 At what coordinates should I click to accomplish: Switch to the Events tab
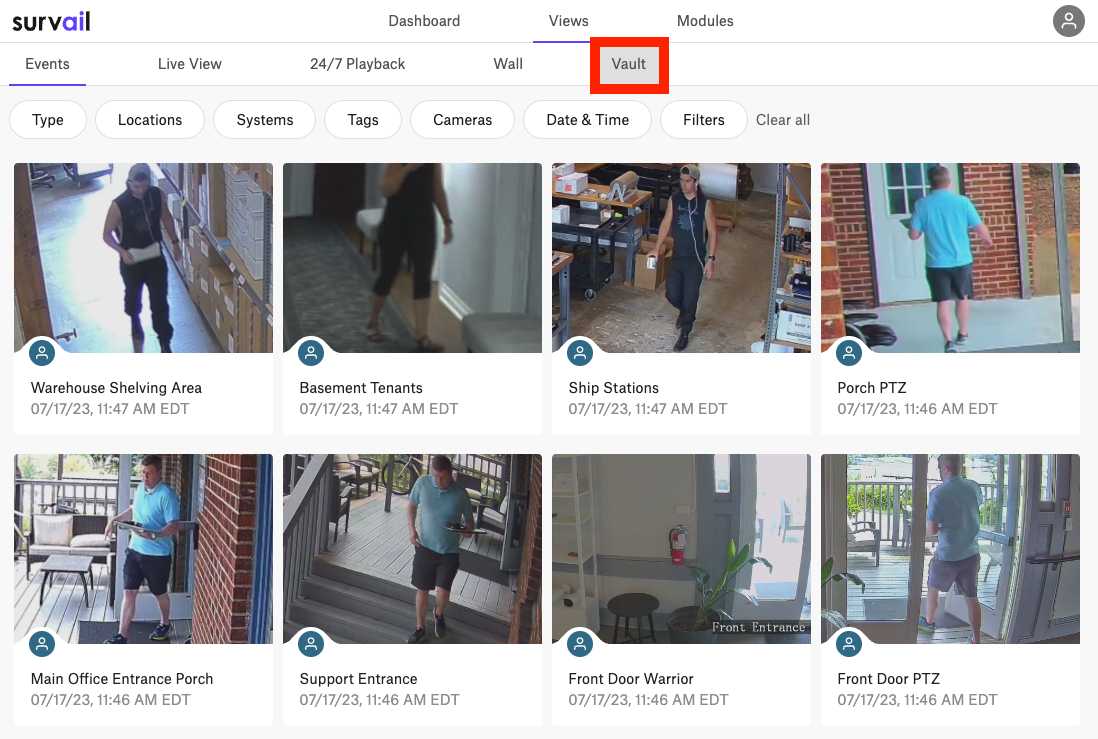tap(48, 64)
